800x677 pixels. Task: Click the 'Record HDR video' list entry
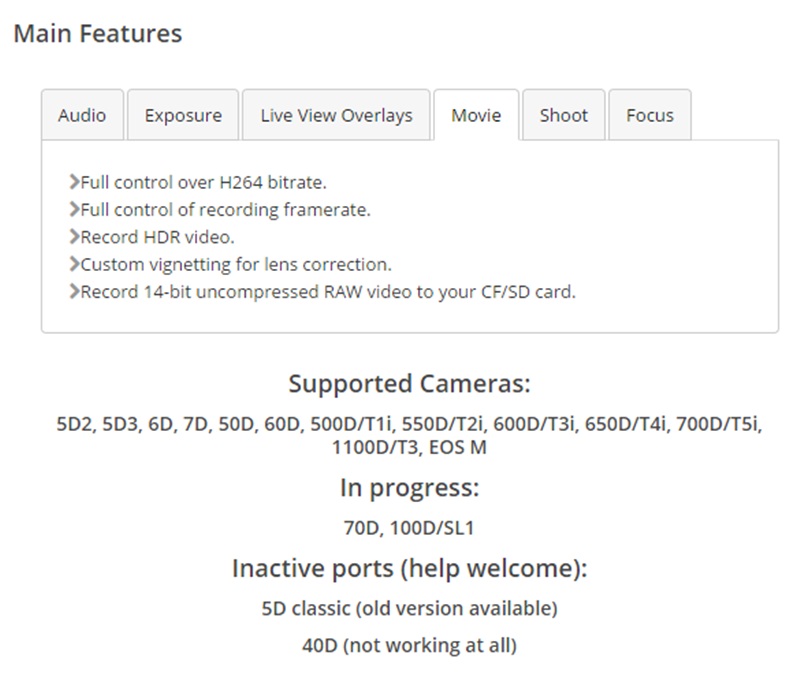coord(157,237)
